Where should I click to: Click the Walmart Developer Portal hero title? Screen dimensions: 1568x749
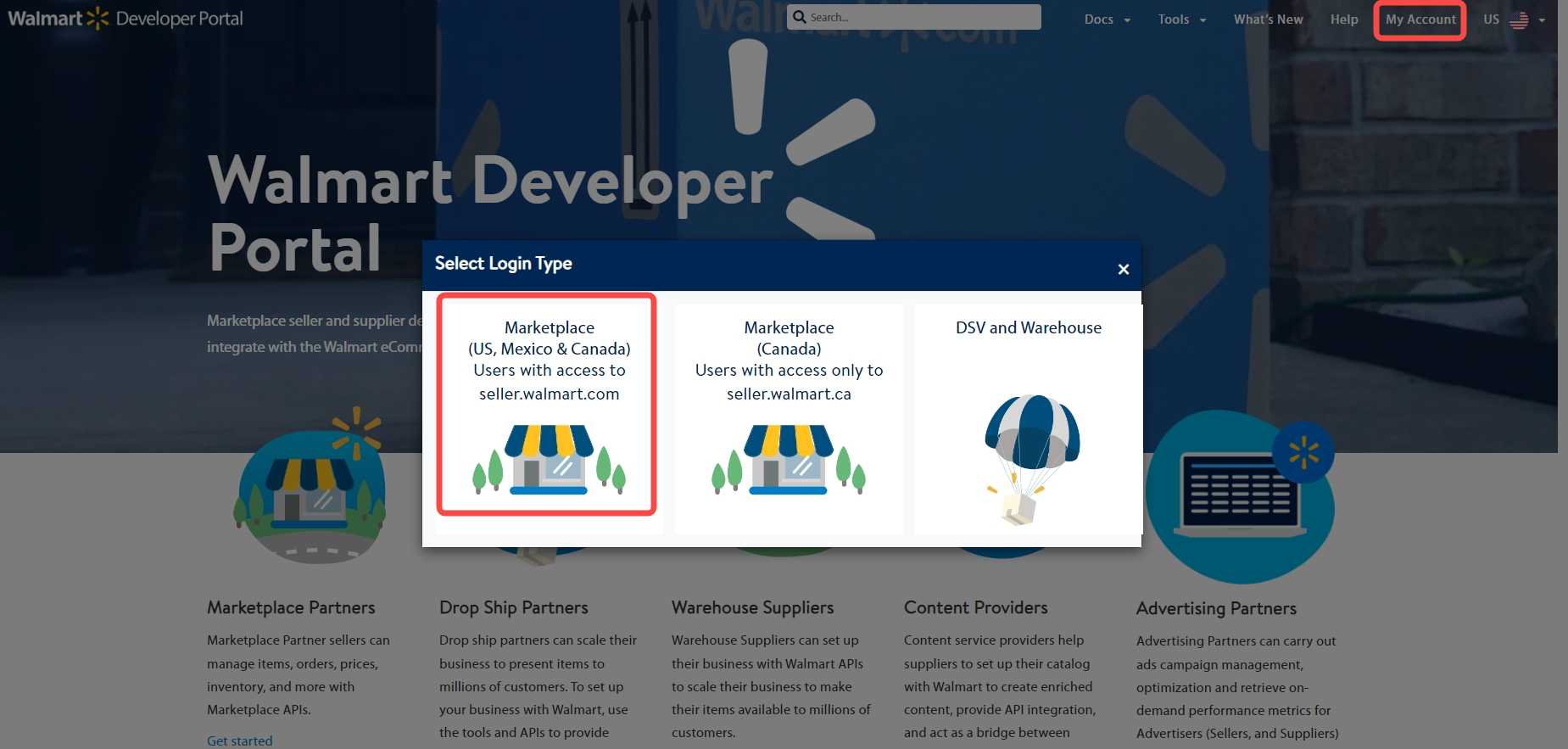[x=490, y=213]
